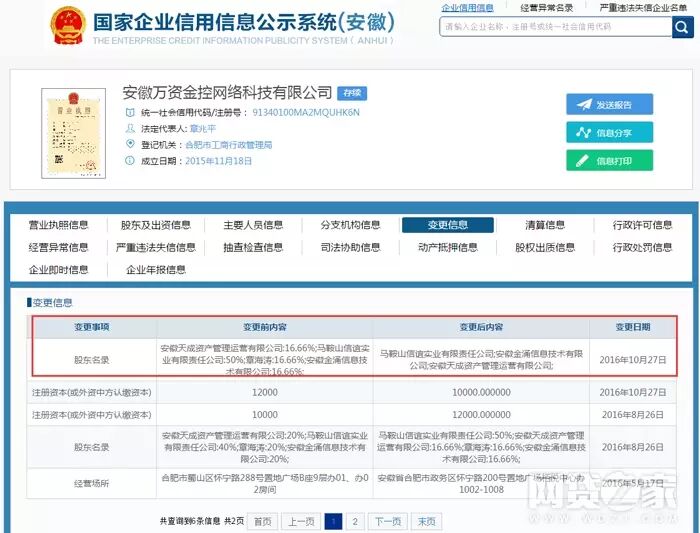Go to pagination page 1

333,521
